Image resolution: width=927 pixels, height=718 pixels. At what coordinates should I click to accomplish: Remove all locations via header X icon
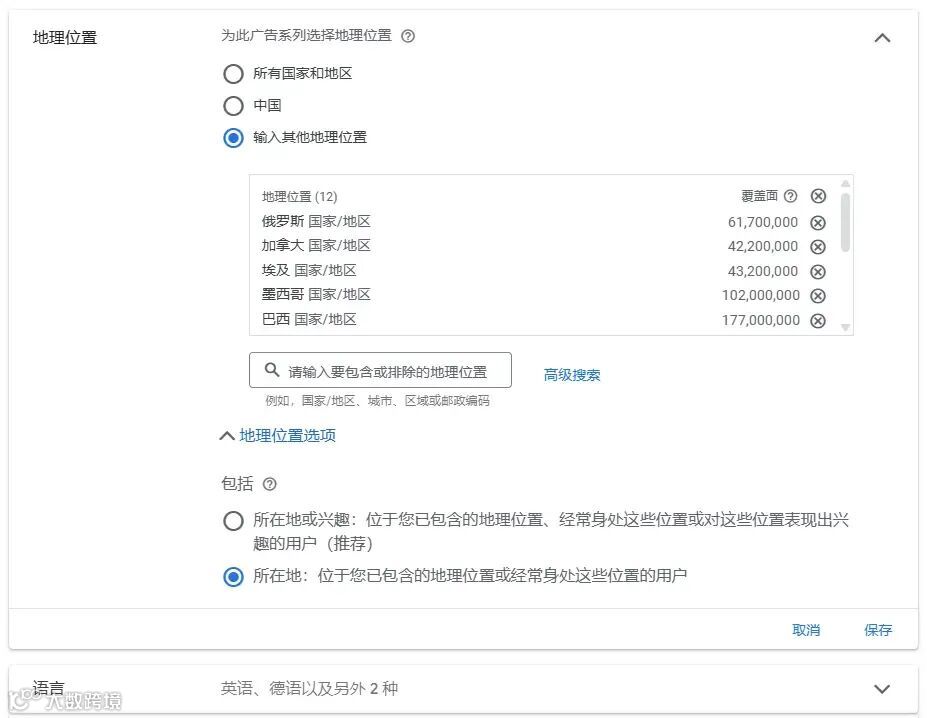tap(818, 196)
